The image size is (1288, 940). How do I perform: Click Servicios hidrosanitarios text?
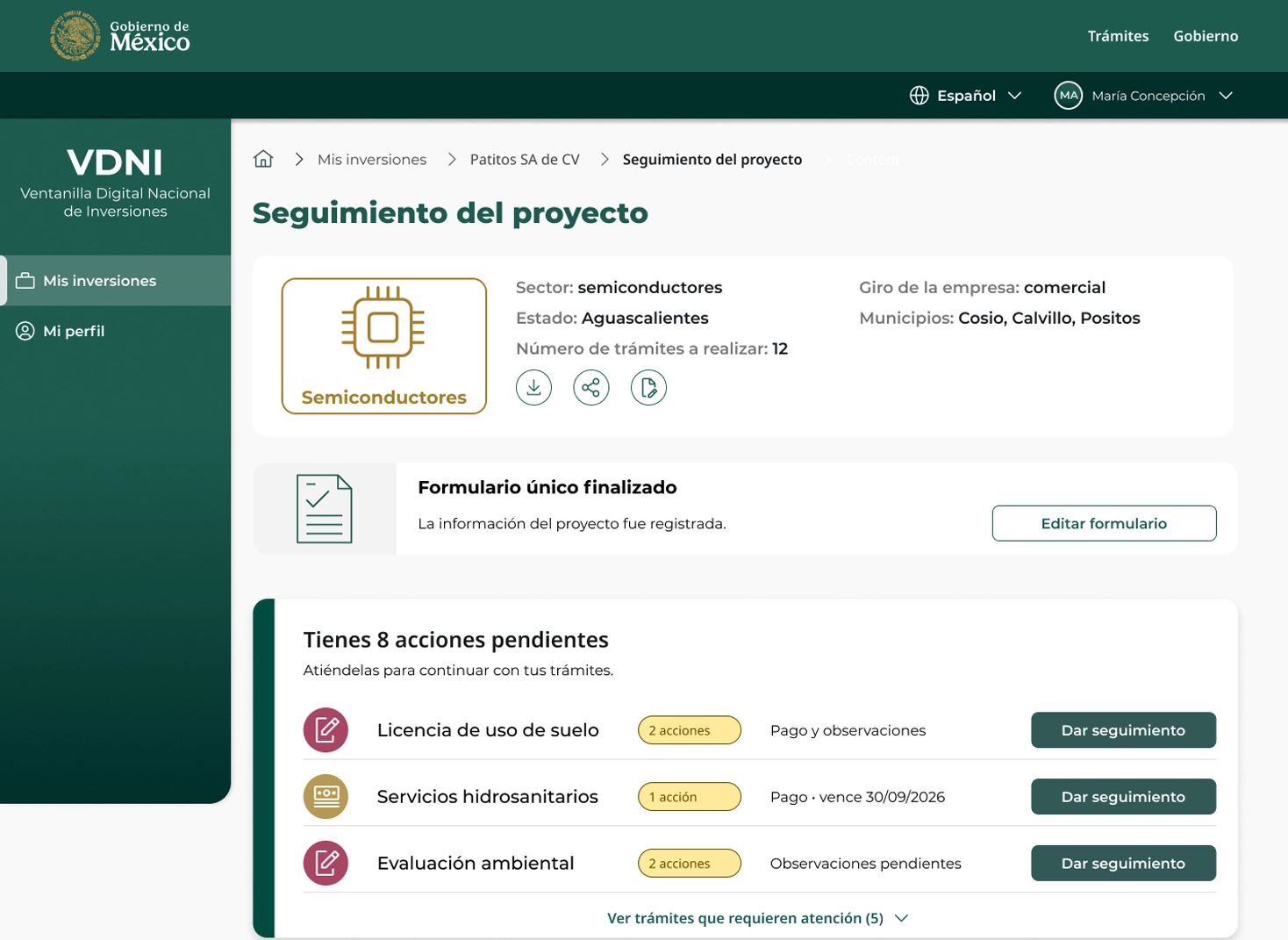point(488,797)
